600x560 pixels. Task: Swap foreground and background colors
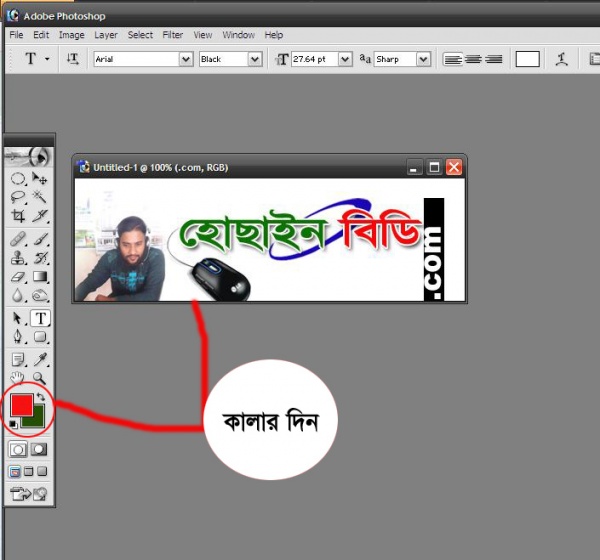[x=41, y=397]
